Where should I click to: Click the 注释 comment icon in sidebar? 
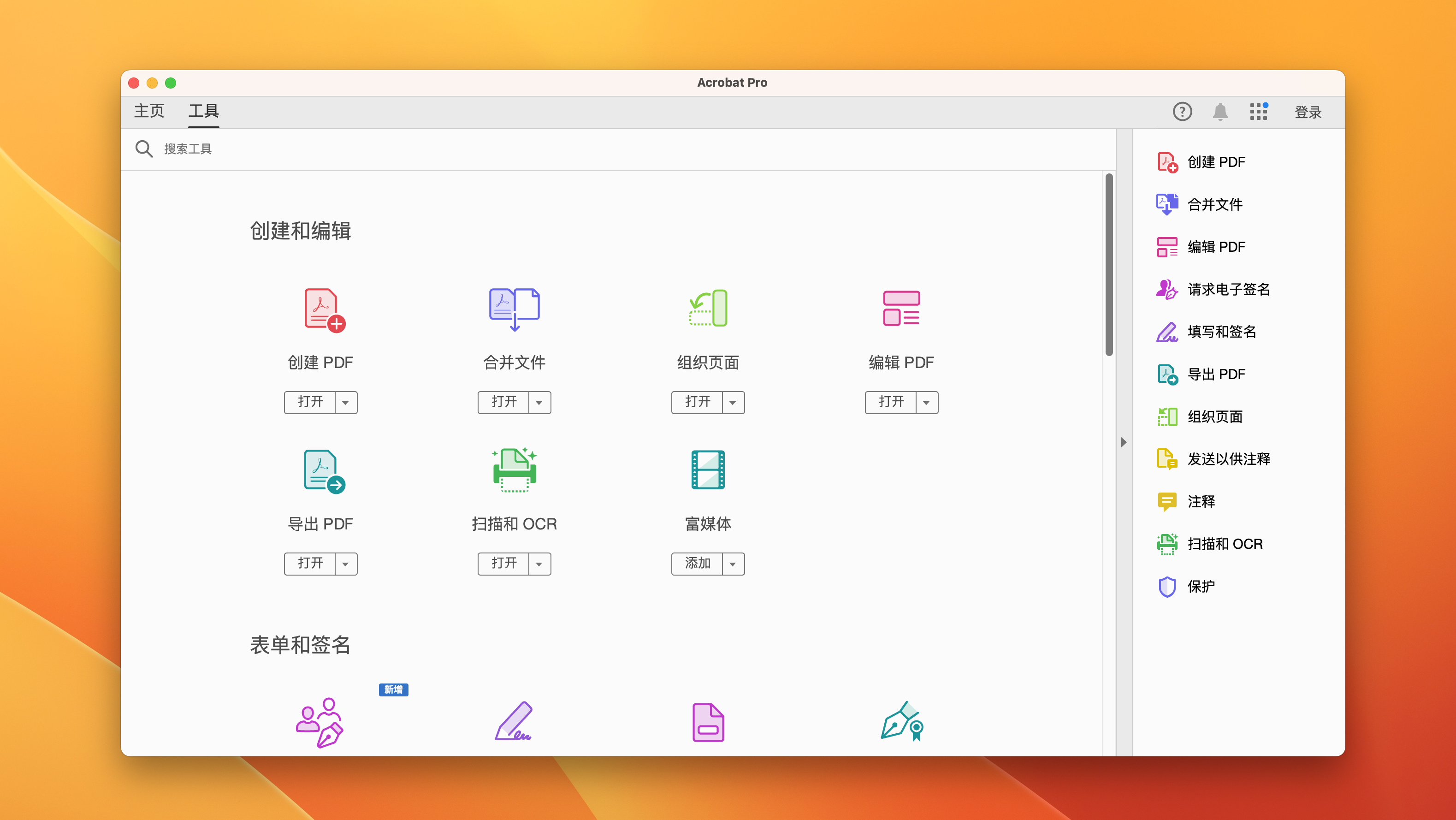1166,501
